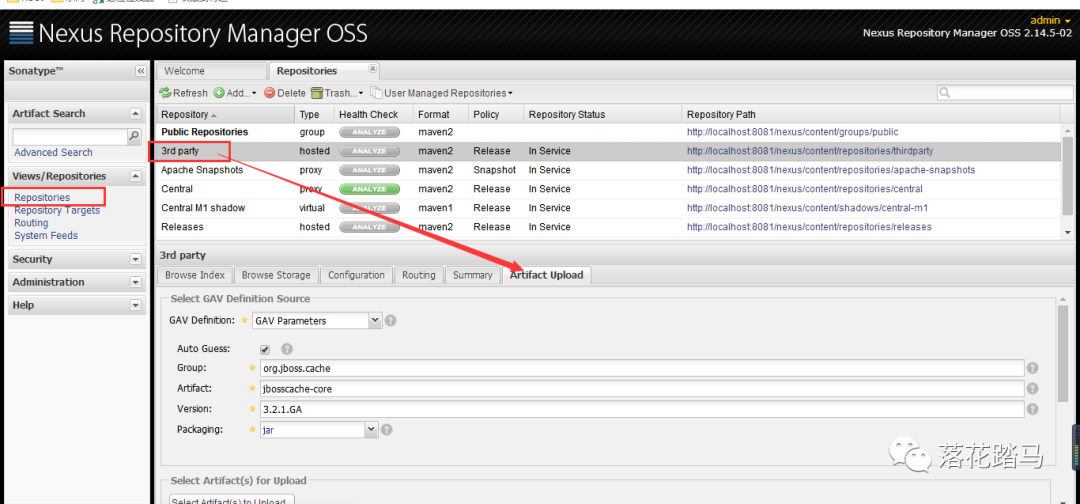1080x504 pixels.
Task: Click the Artifact Search input field
Action: coord(70,136)
